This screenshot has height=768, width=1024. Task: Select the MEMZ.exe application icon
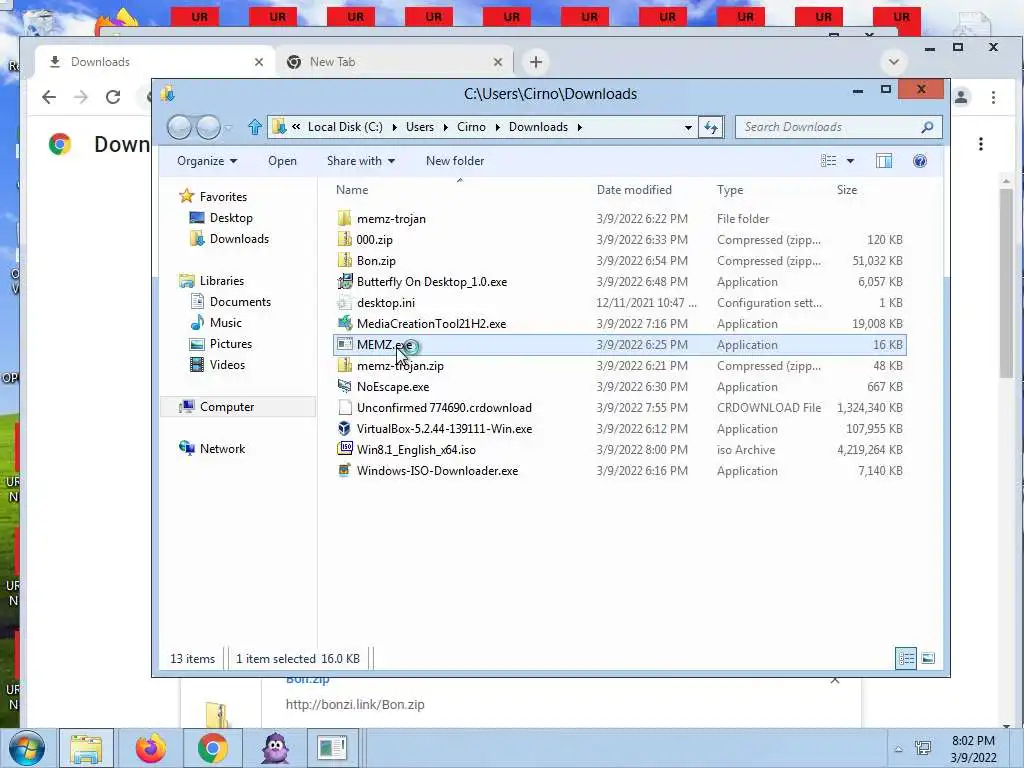pos(345,344)
